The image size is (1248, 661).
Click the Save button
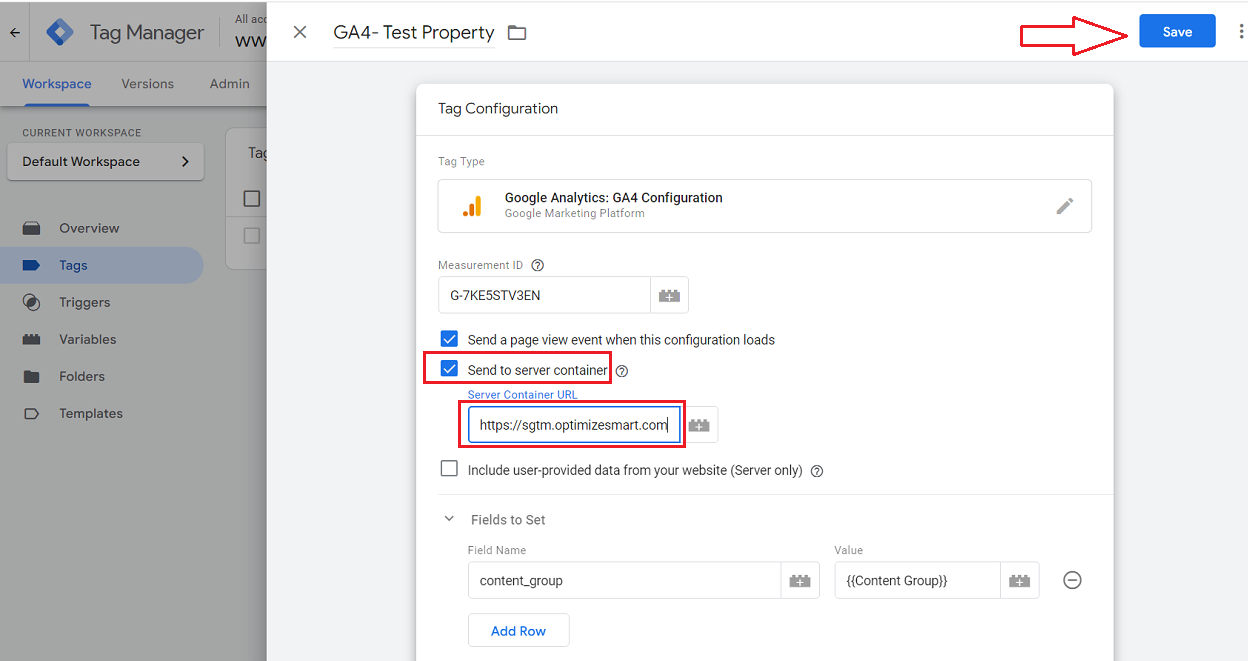coord(1177,32)
